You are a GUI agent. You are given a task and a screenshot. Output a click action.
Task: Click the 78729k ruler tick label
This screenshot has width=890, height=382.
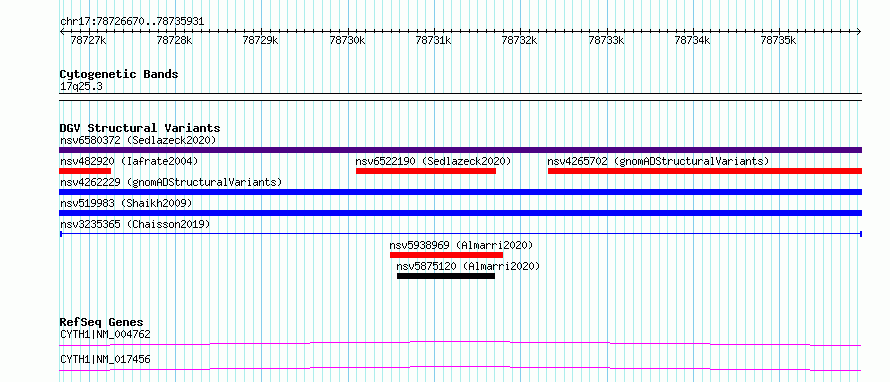pos(260,40)
